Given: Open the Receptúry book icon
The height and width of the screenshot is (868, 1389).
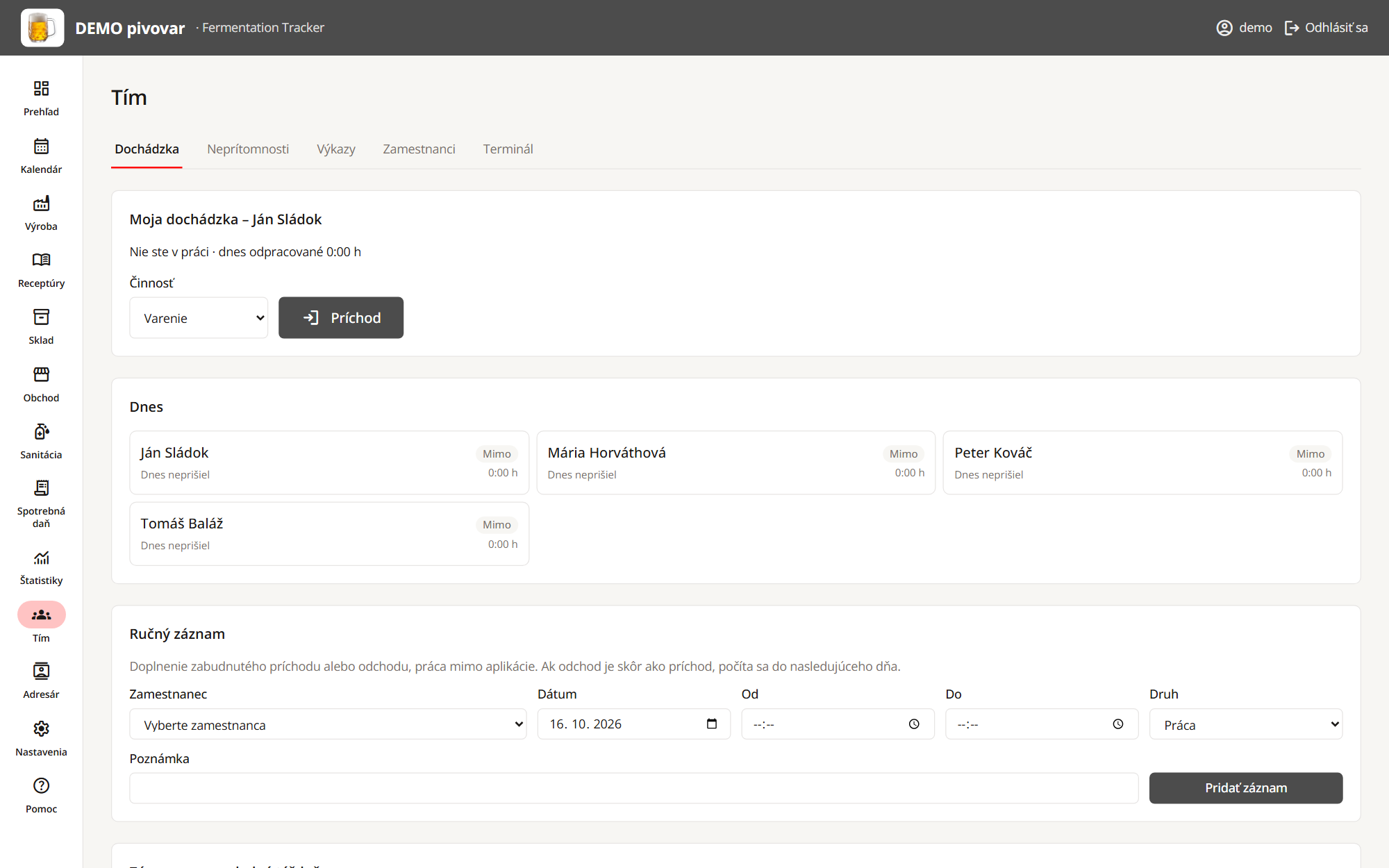Looking at the screenshot, I should (x=41, y=260).
